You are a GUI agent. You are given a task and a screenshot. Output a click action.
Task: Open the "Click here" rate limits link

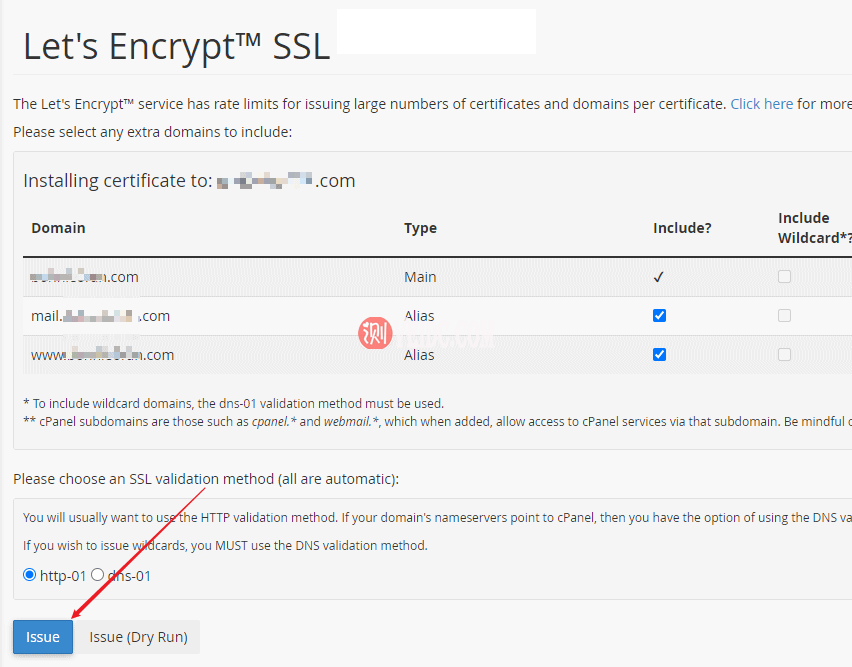(761, 104)
